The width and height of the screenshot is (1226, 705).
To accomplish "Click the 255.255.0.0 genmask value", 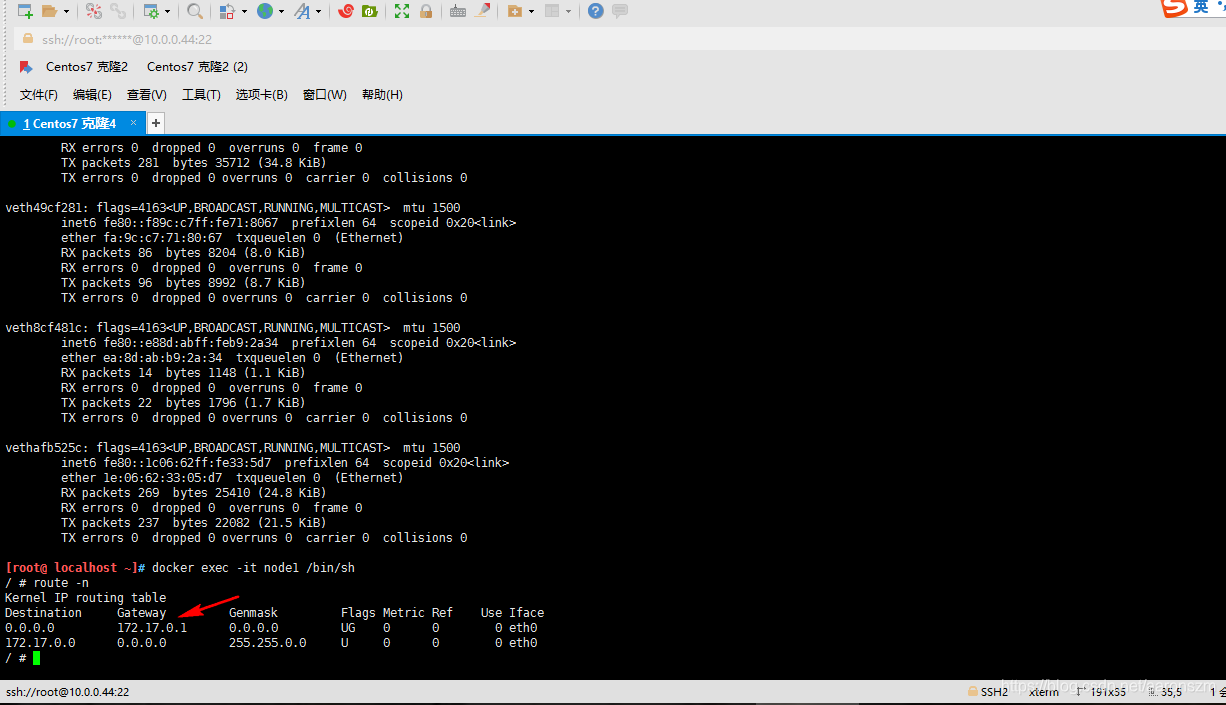I will coord(267,643).
